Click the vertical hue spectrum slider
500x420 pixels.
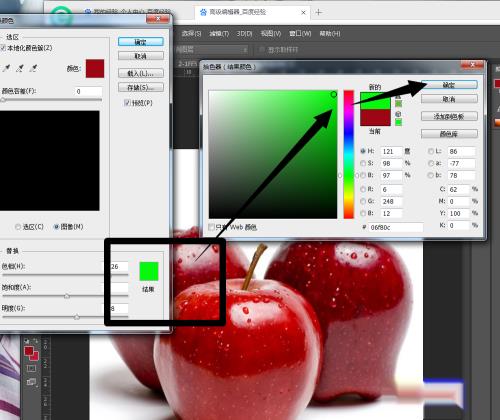(x=349, y=154)
